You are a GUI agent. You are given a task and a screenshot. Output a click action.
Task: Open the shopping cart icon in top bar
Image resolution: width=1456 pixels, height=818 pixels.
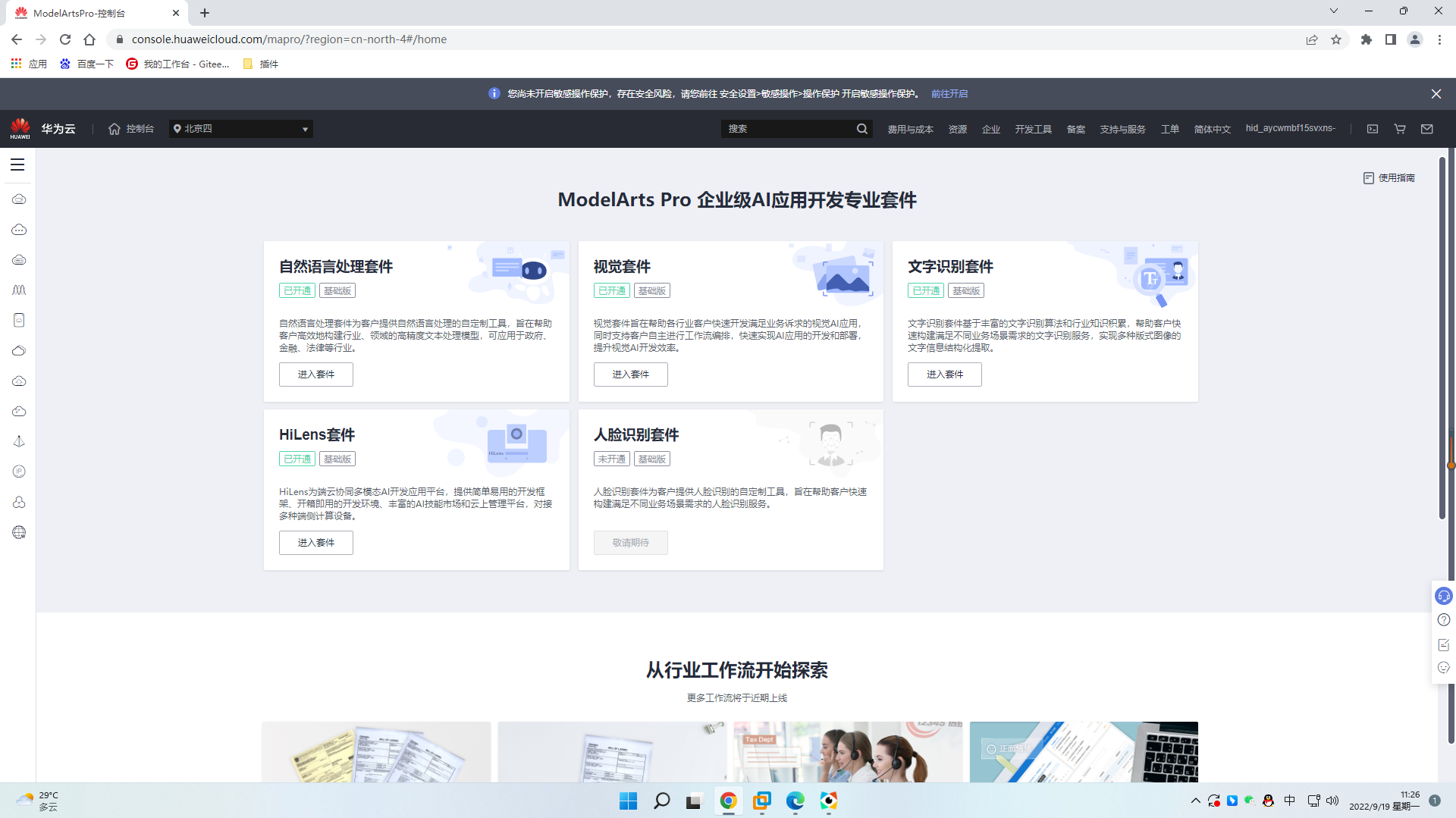[x=1400, y=129]
